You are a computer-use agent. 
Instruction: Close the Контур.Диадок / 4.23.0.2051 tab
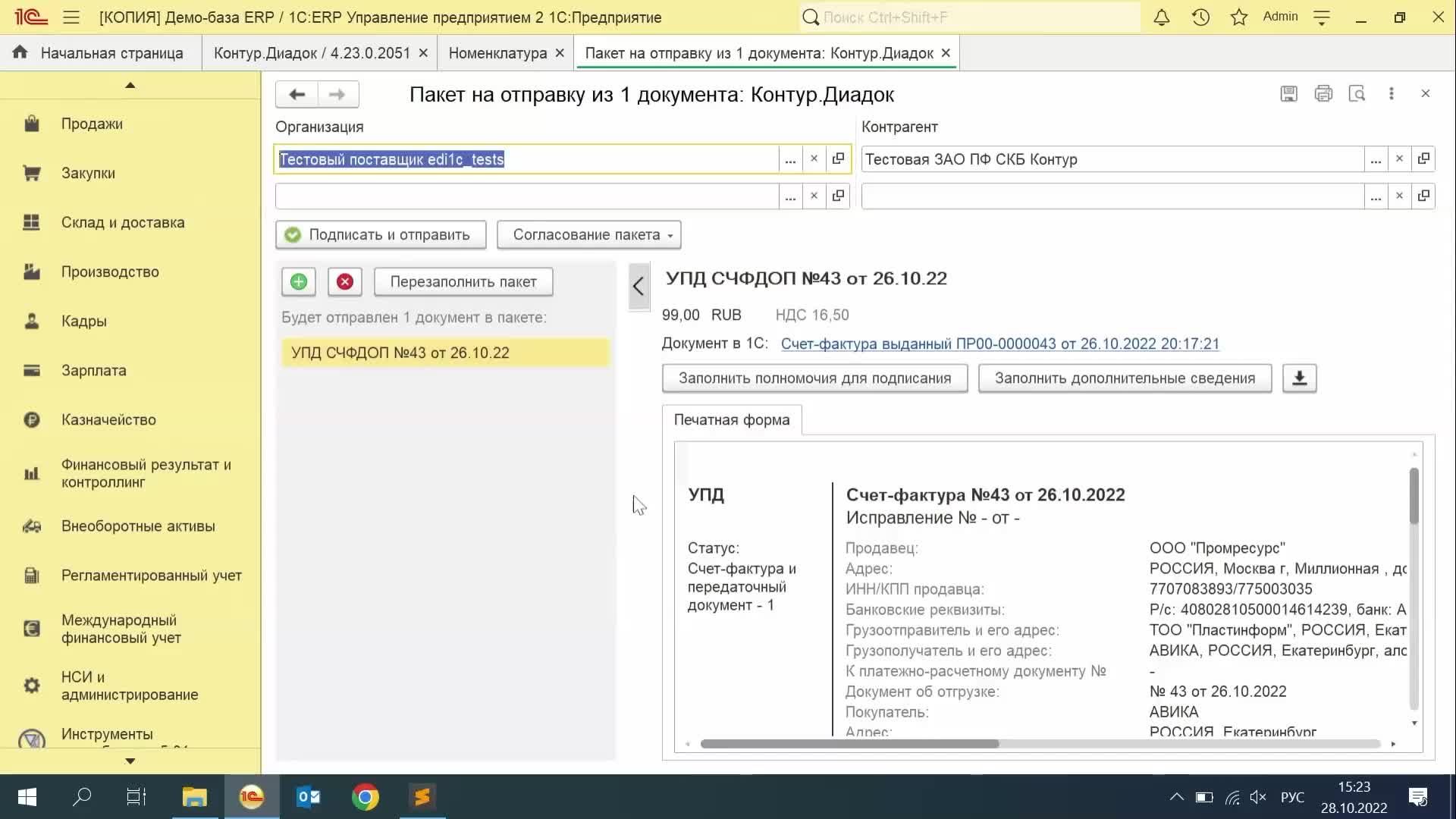pyautogui.click(x=423, y=53)
